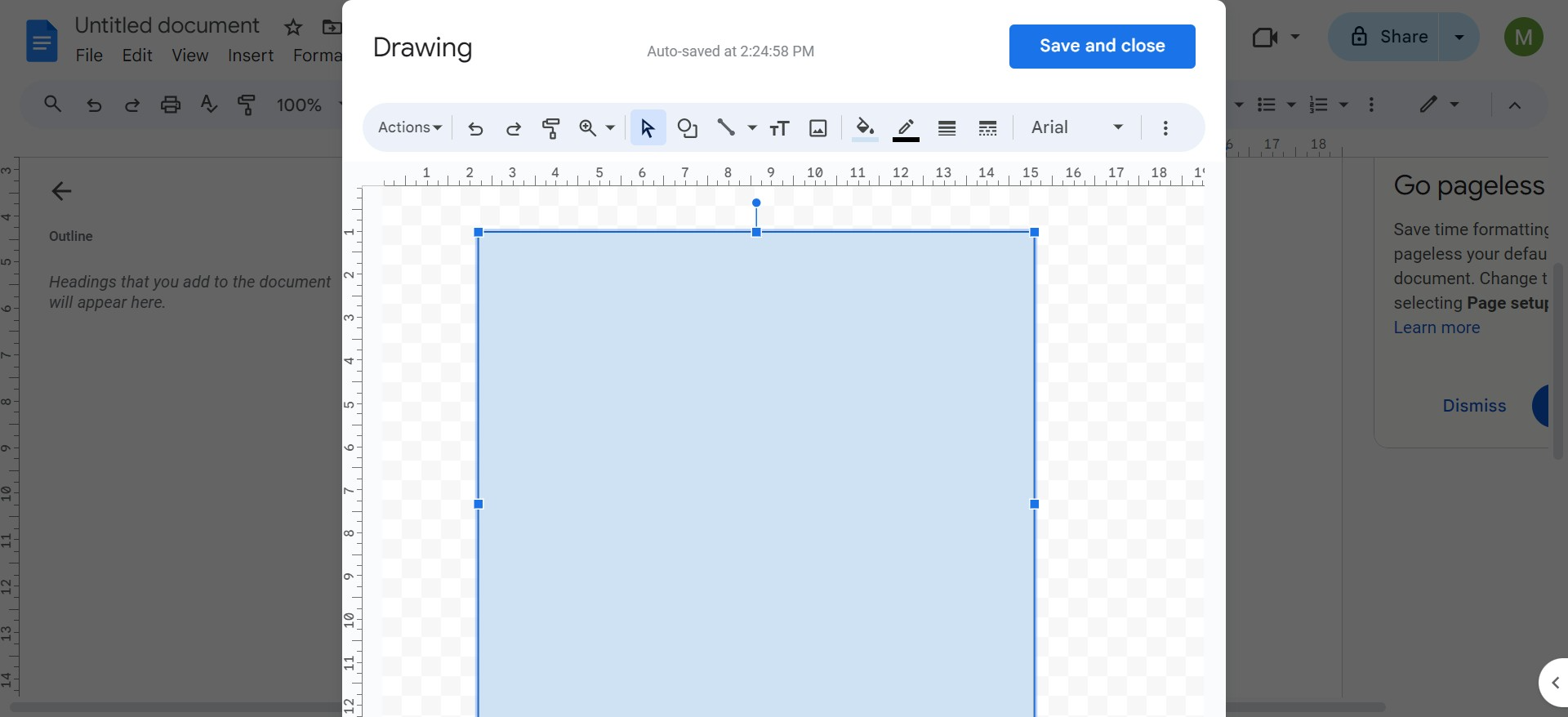Undo the last drawing action
Viewport: 1568px width, 717px height.
[475, 128]
